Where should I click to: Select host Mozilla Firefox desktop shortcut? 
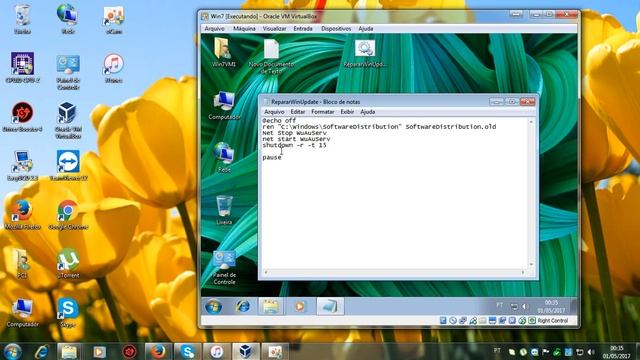[22, 215]
